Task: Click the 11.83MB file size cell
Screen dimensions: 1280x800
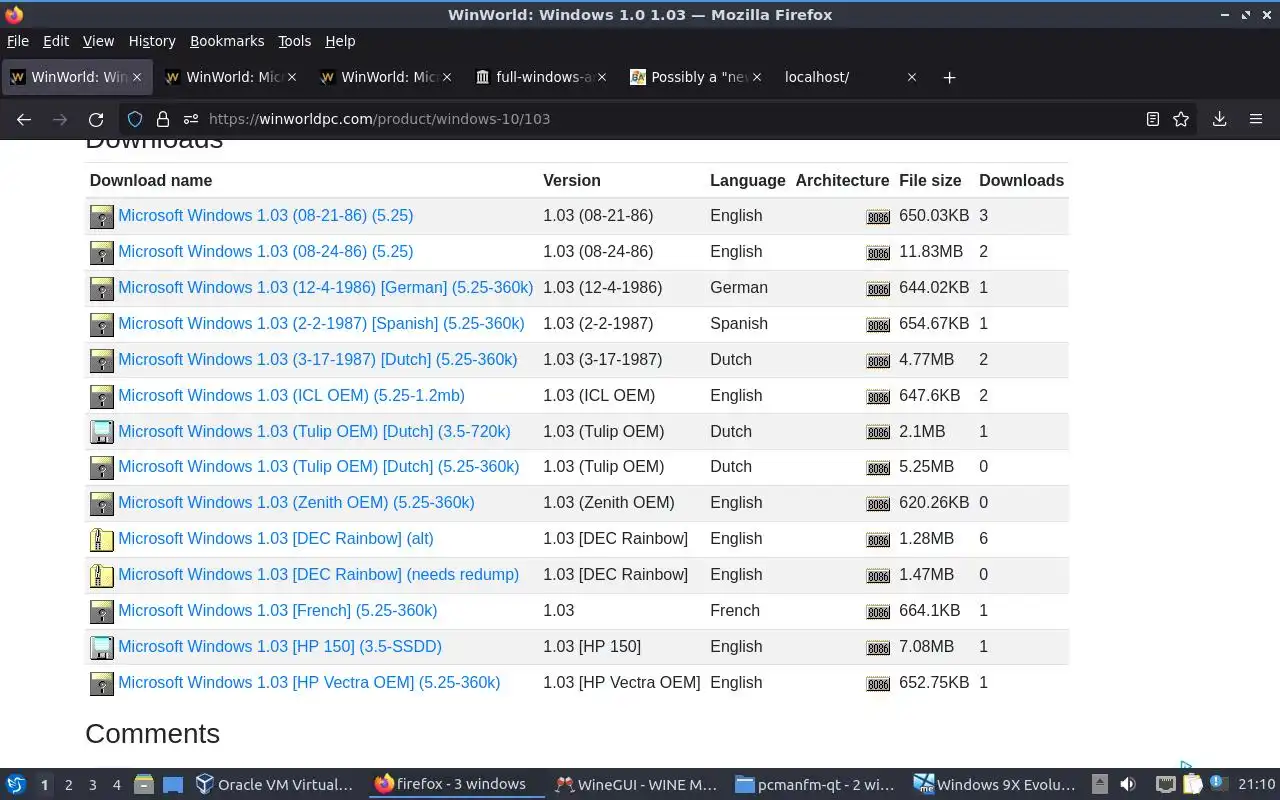Action: (x=931, y=252)
